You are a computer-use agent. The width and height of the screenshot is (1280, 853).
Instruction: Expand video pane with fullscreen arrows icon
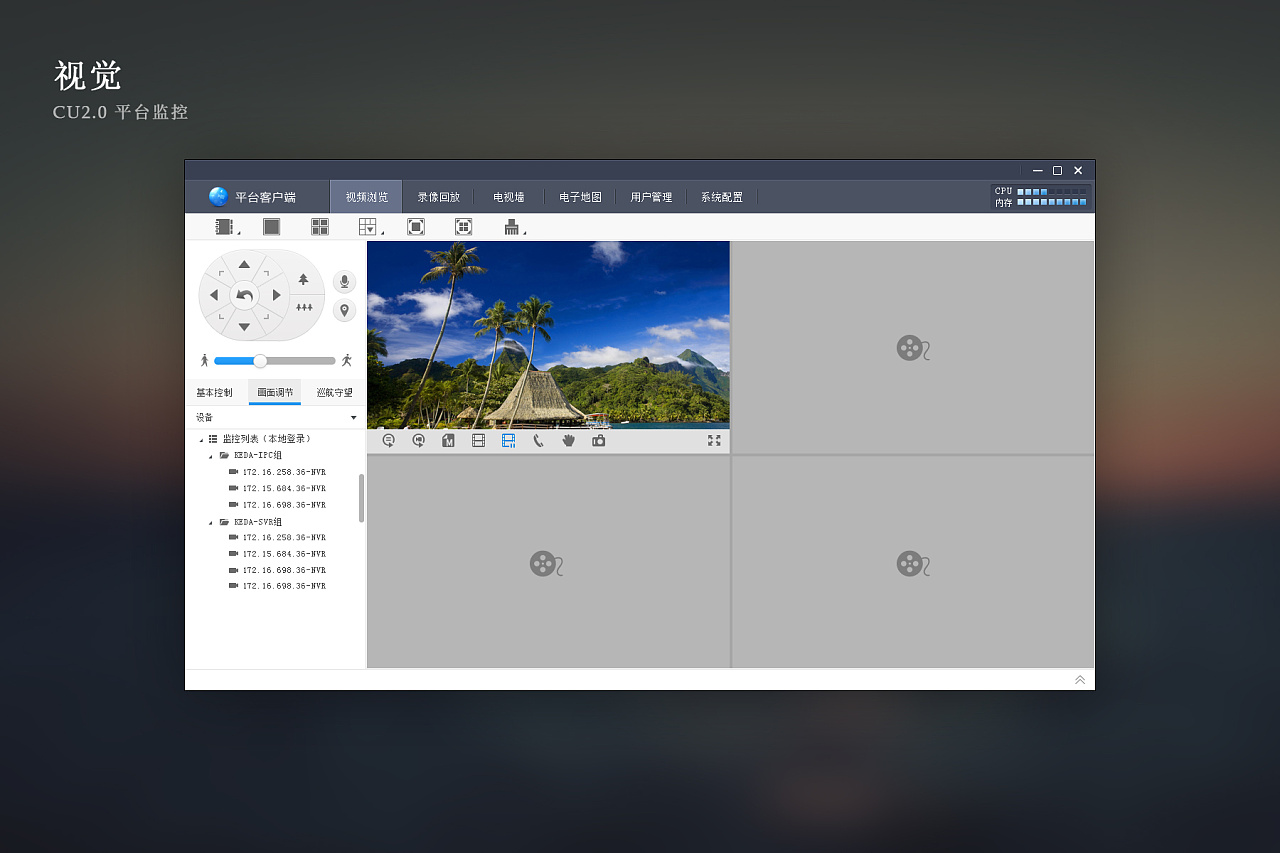(x=714, y=440)
